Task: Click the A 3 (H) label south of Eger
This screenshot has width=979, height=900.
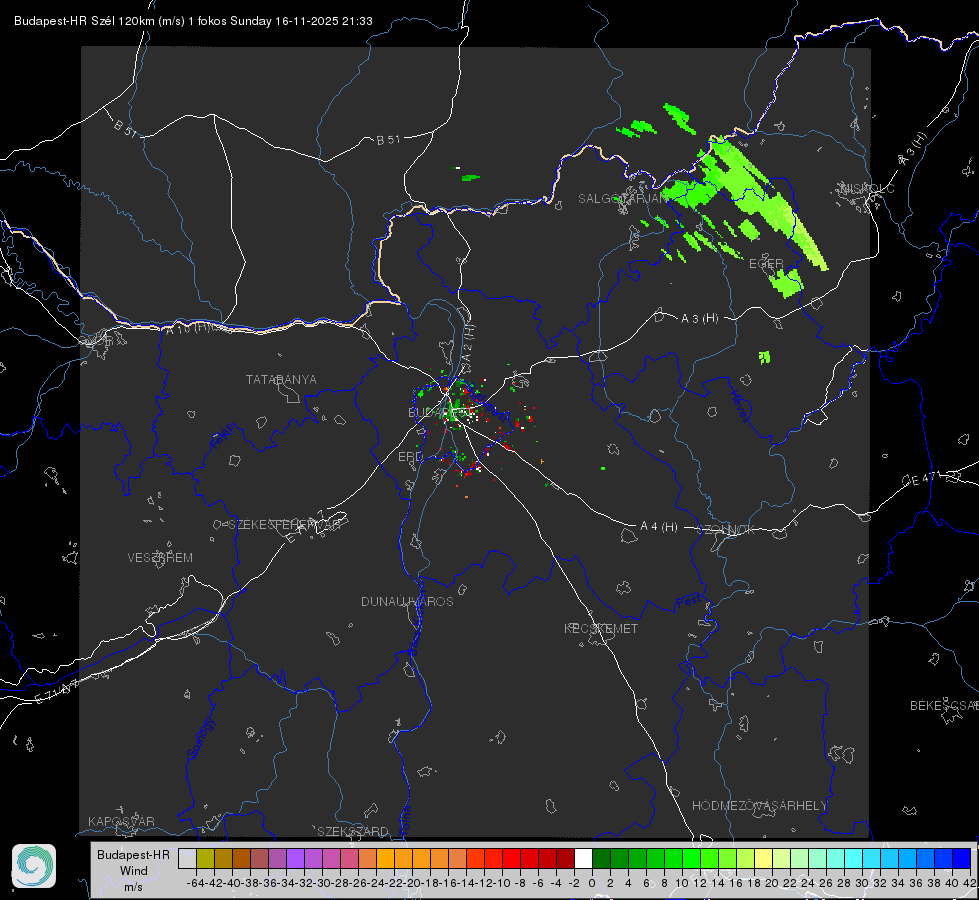Action: pyautogui.click(x=699, y=319)
